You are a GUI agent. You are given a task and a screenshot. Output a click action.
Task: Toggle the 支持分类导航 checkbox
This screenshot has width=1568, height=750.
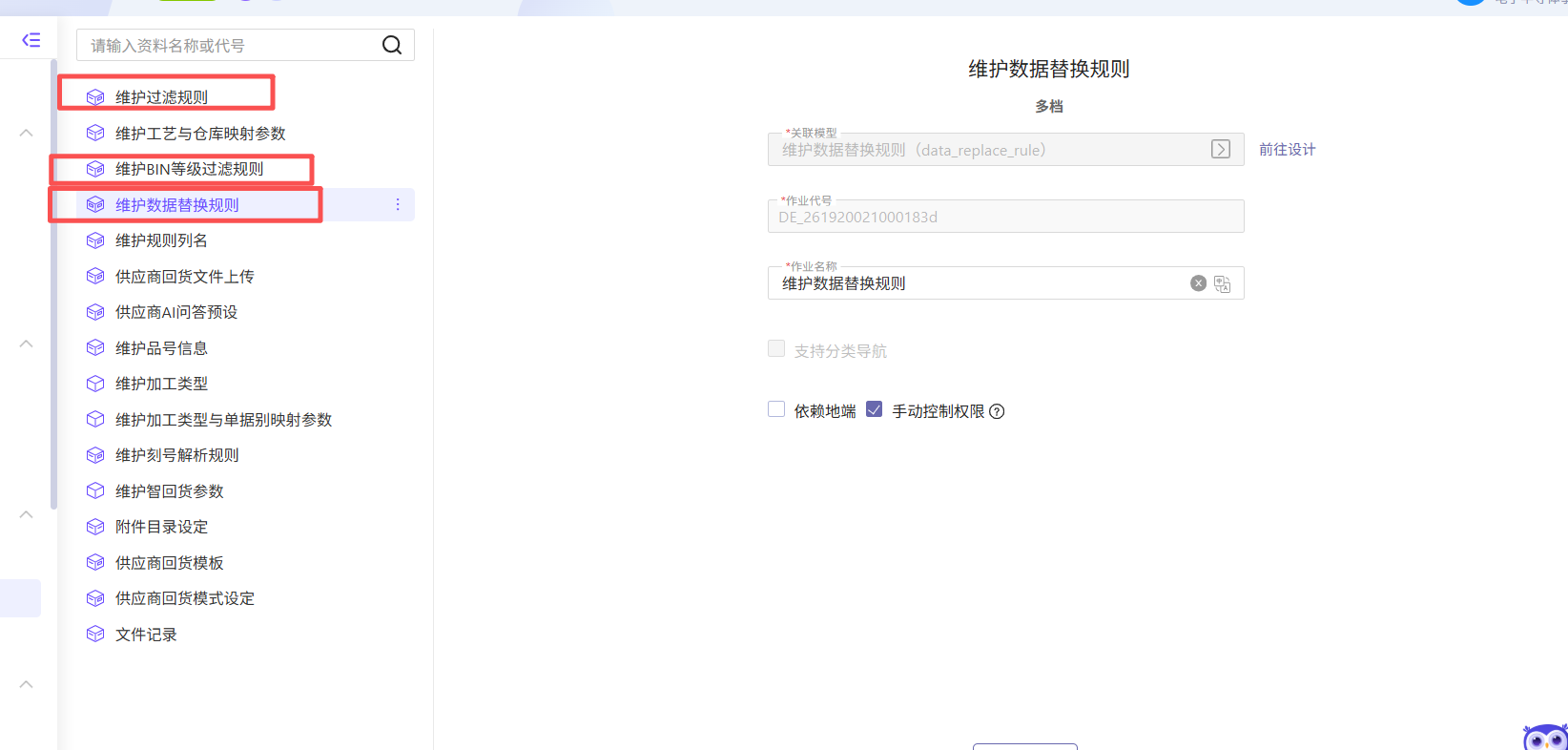click(776, 349)
